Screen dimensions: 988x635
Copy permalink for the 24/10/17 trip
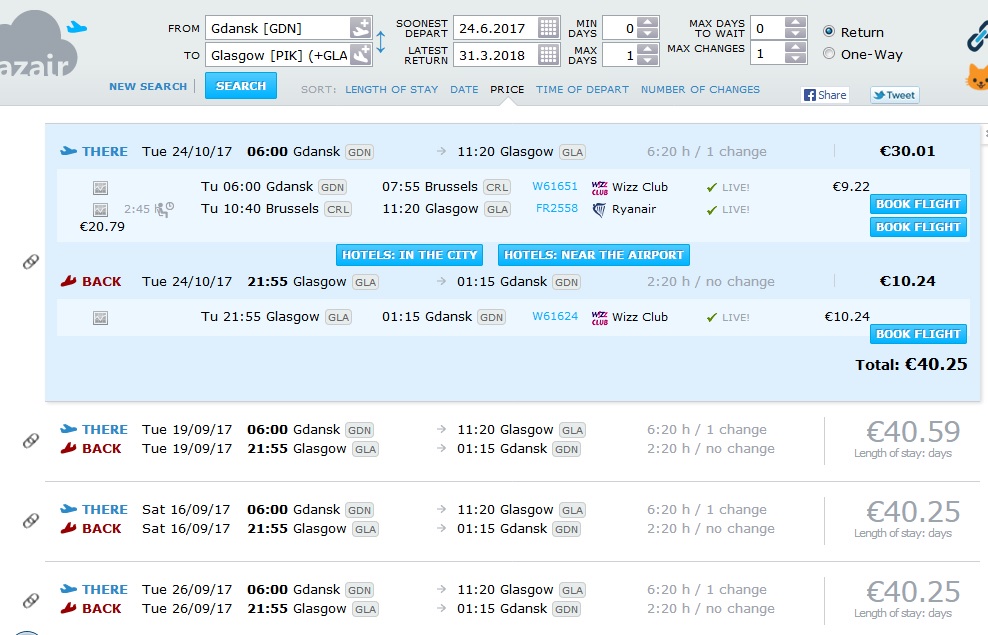[x=31, y=261]
